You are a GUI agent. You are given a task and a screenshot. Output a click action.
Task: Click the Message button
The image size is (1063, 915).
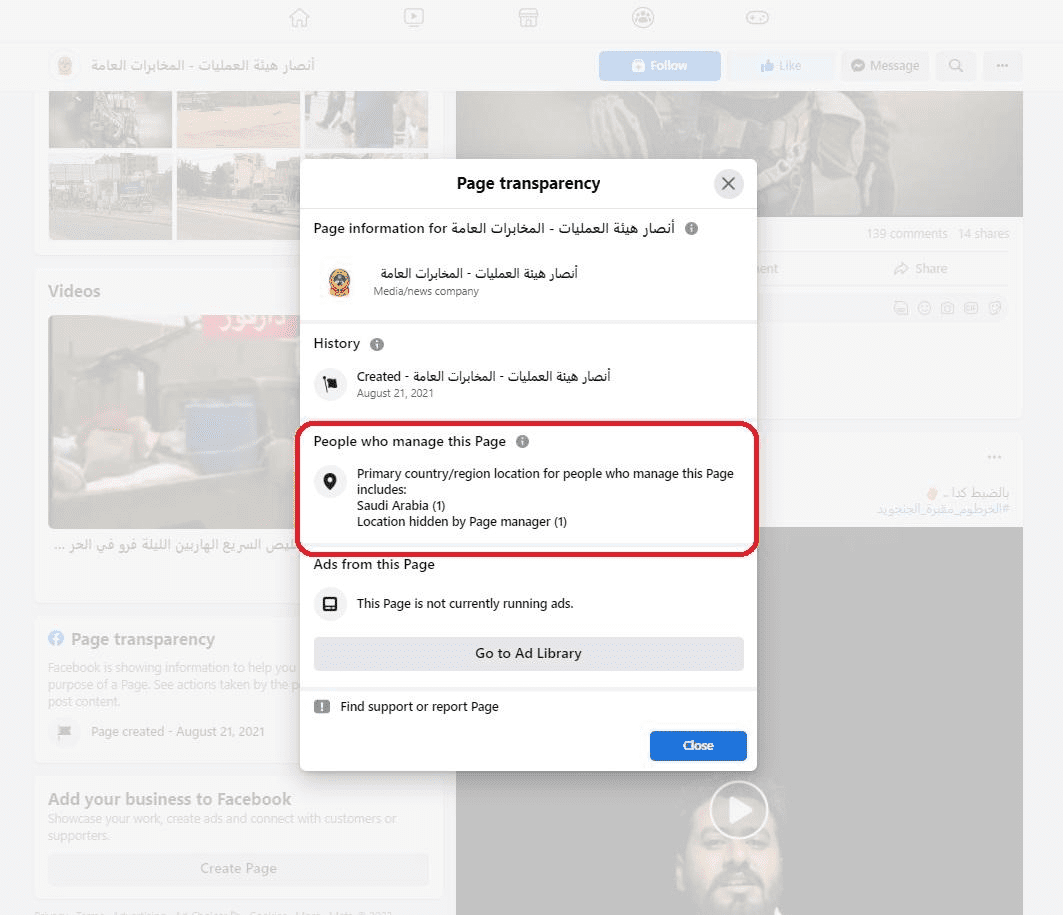885,66
